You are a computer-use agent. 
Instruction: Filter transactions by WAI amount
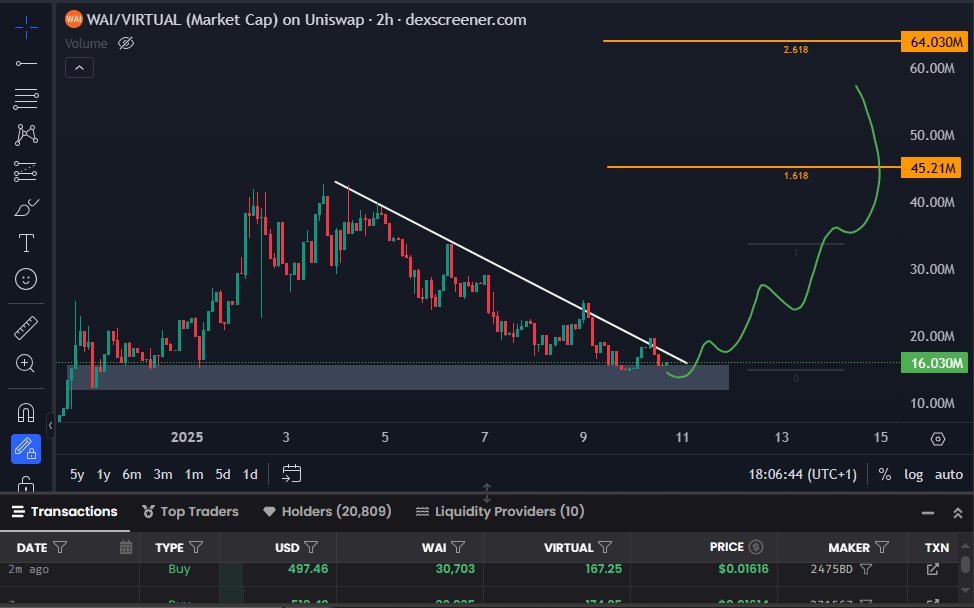point(458,547)
